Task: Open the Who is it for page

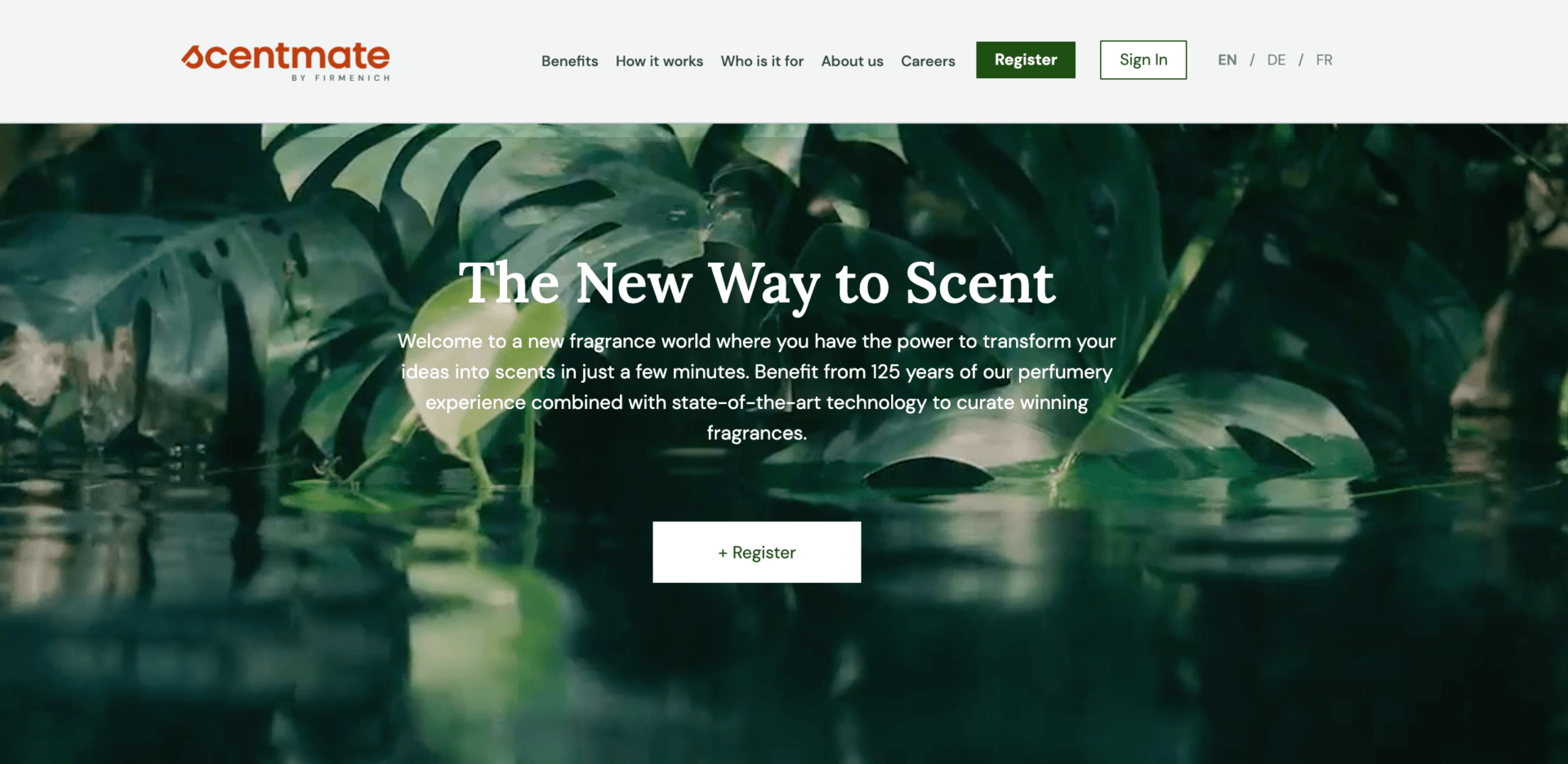Action: pyautogui.click(x=762, y=61)
